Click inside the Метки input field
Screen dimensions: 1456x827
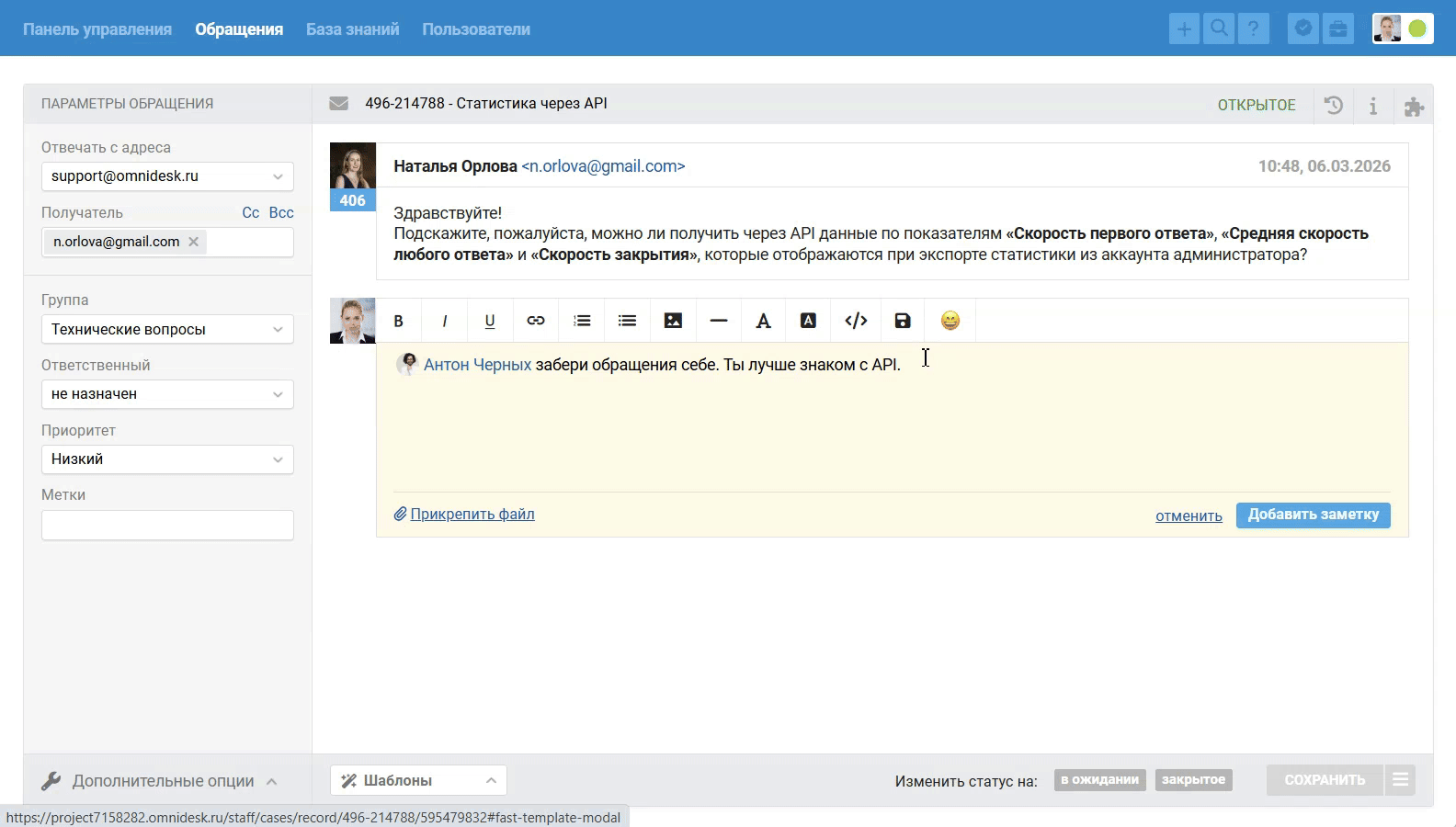coord(167,526)
